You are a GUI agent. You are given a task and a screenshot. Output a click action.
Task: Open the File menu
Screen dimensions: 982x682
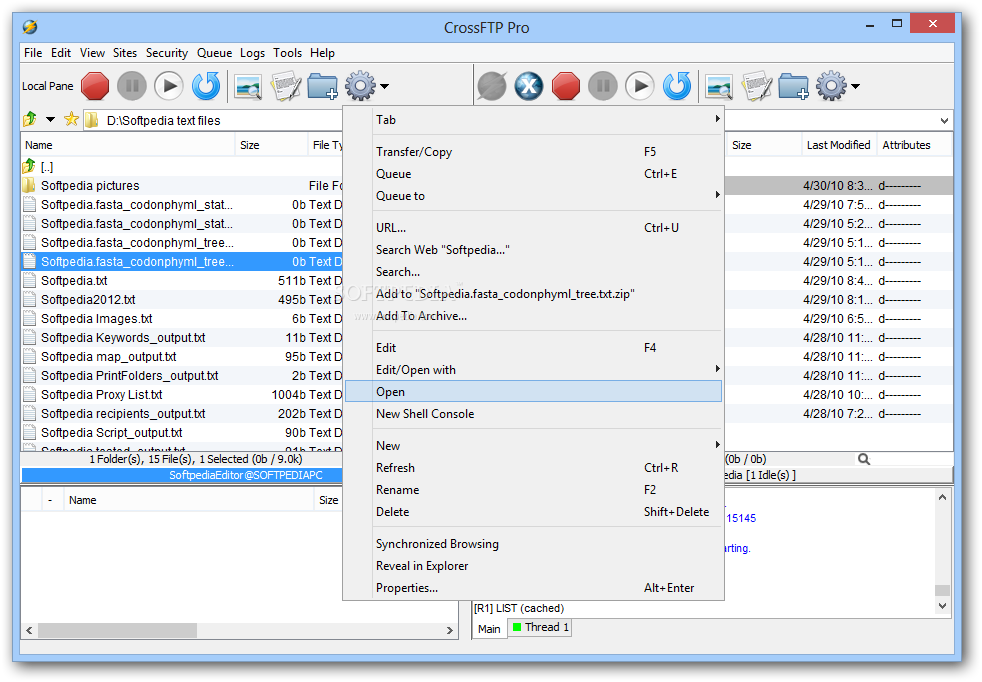pyautogui.click(x=33, y=53)
